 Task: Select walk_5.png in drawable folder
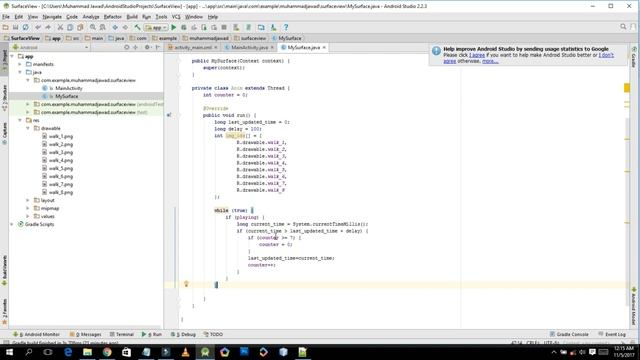click(60, 168)
